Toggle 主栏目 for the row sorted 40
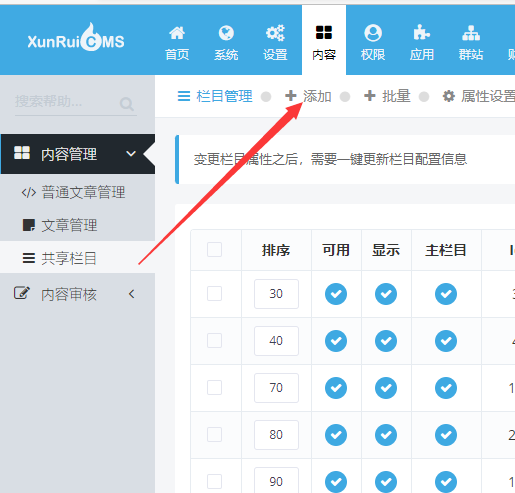Image resolution: width=515 pixels, height=493 pixels. pos(446,341)
